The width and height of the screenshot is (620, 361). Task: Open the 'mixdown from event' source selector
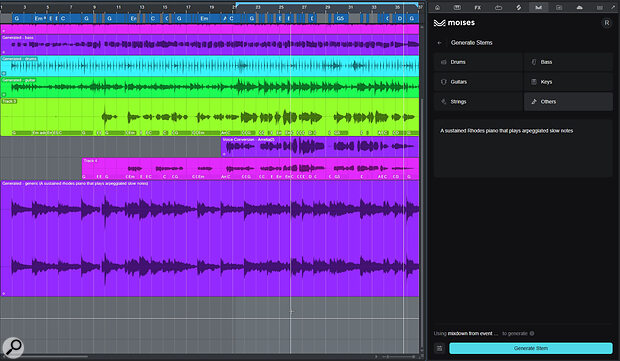coord(473,333)
